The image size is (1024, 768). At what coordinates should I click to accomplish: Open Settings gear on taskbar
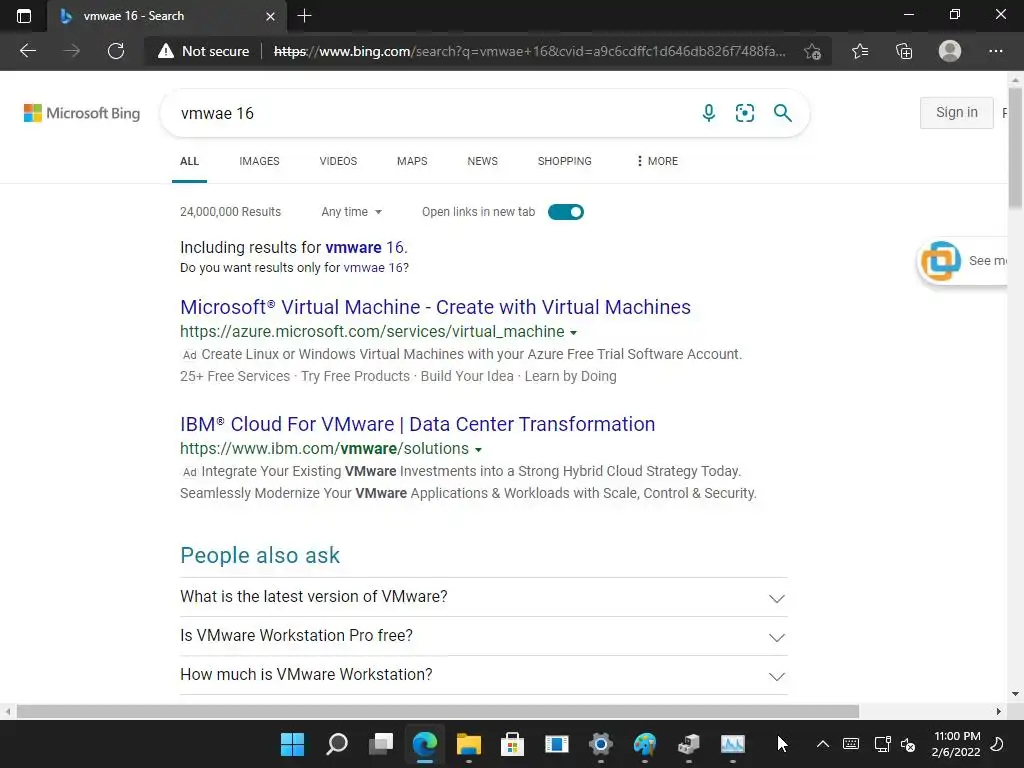click(600, 744)
